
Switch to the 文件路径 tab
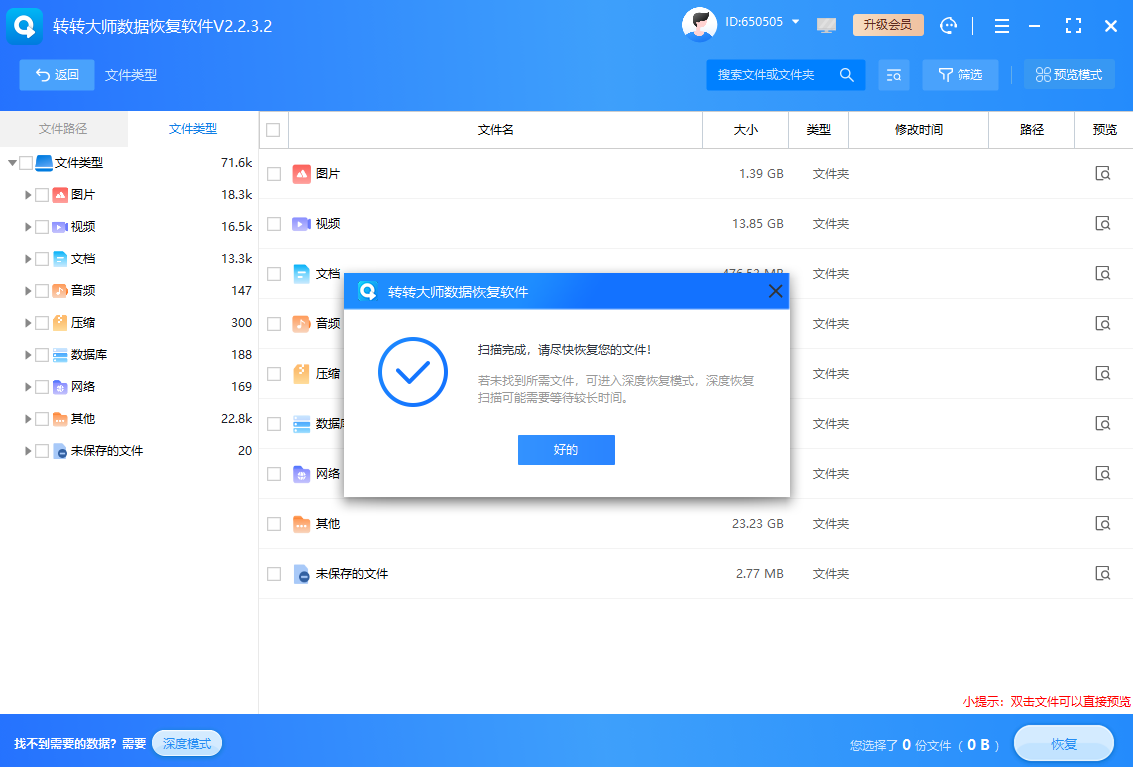pos(63,129)
